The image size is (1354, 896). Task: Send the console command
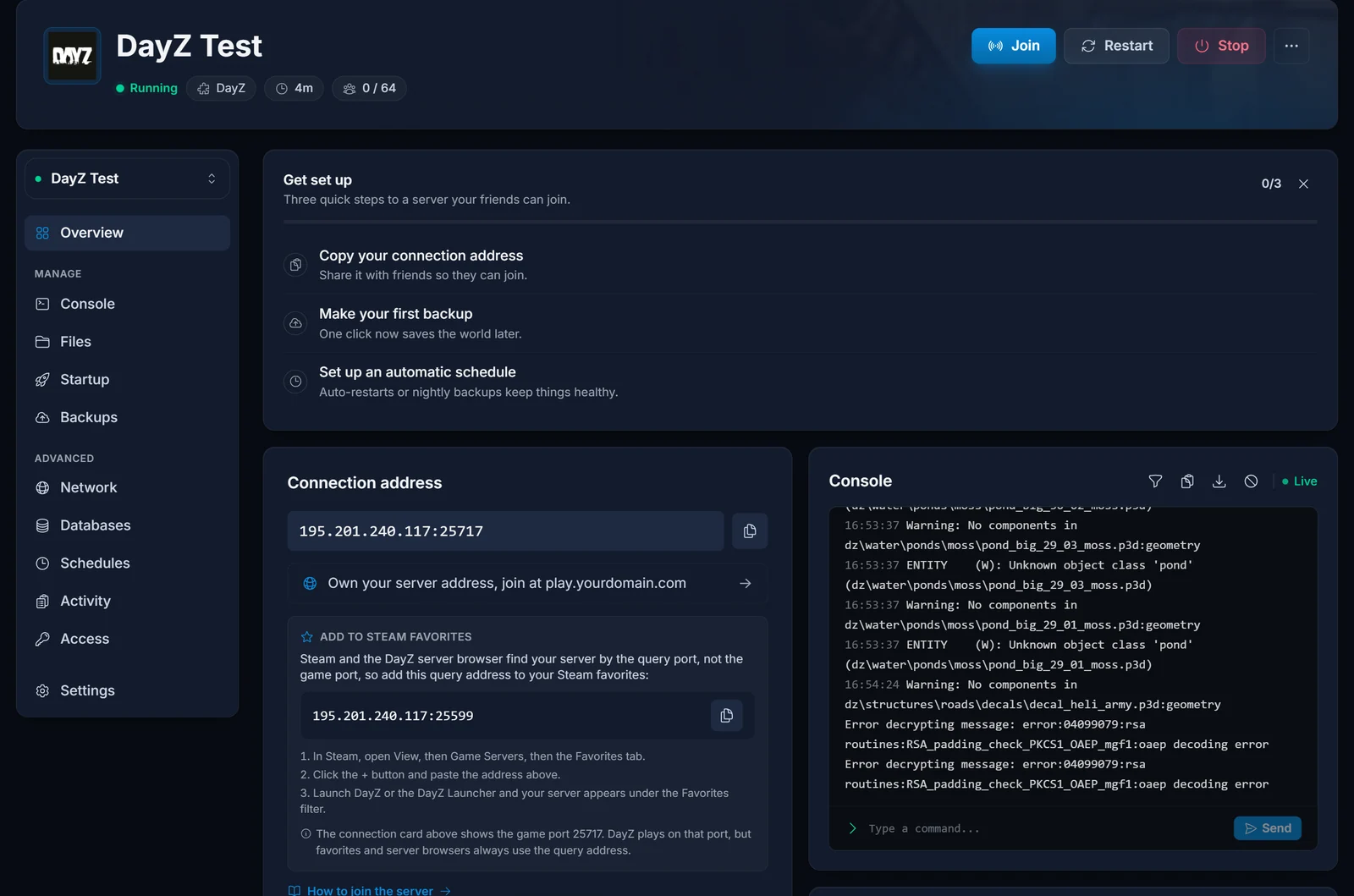[x=1267, y=828]
